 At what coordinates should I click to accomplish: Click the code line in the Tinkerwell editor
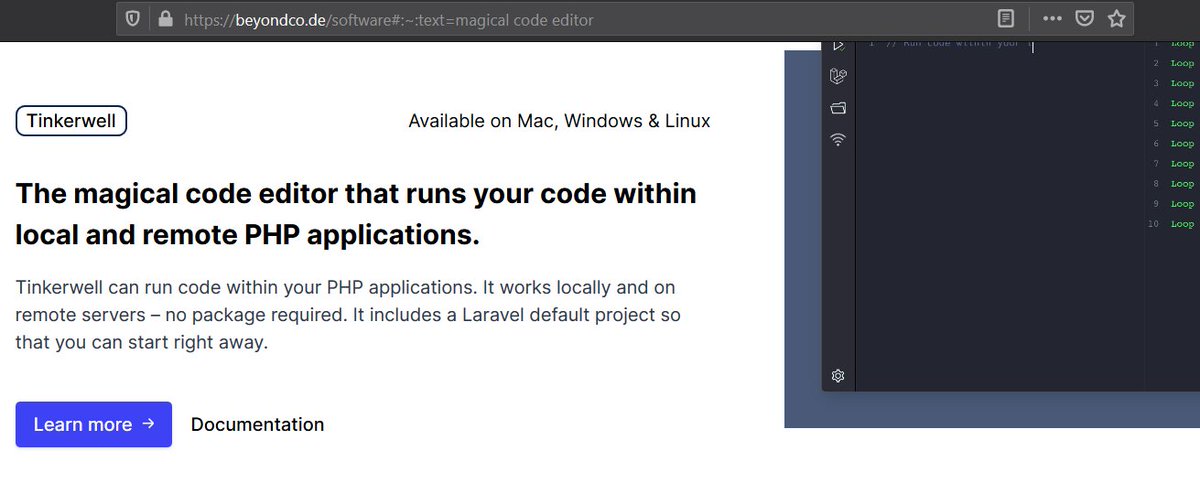pos(952,44)
